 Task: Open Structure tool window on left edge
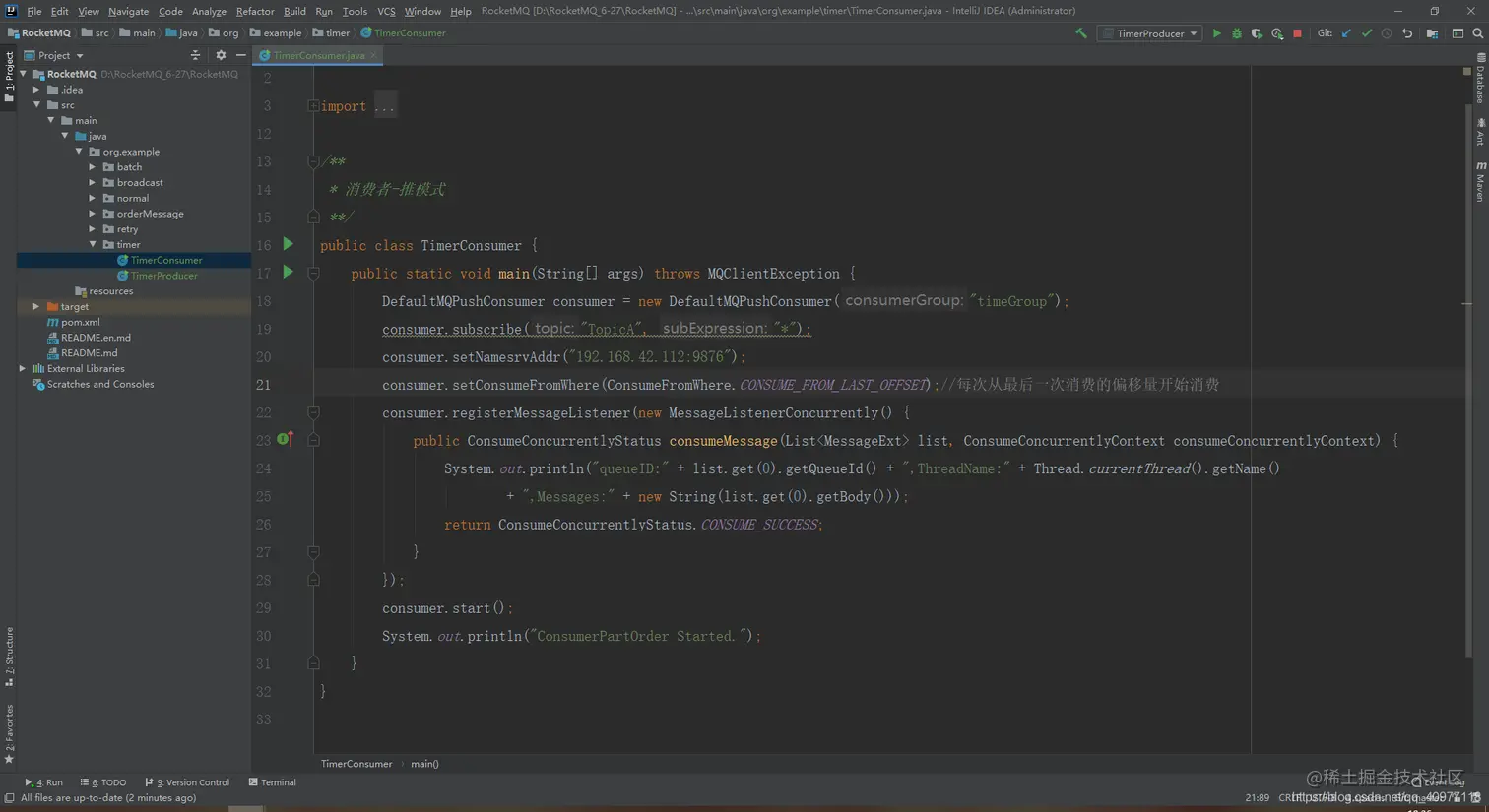[x=9, y=656]
